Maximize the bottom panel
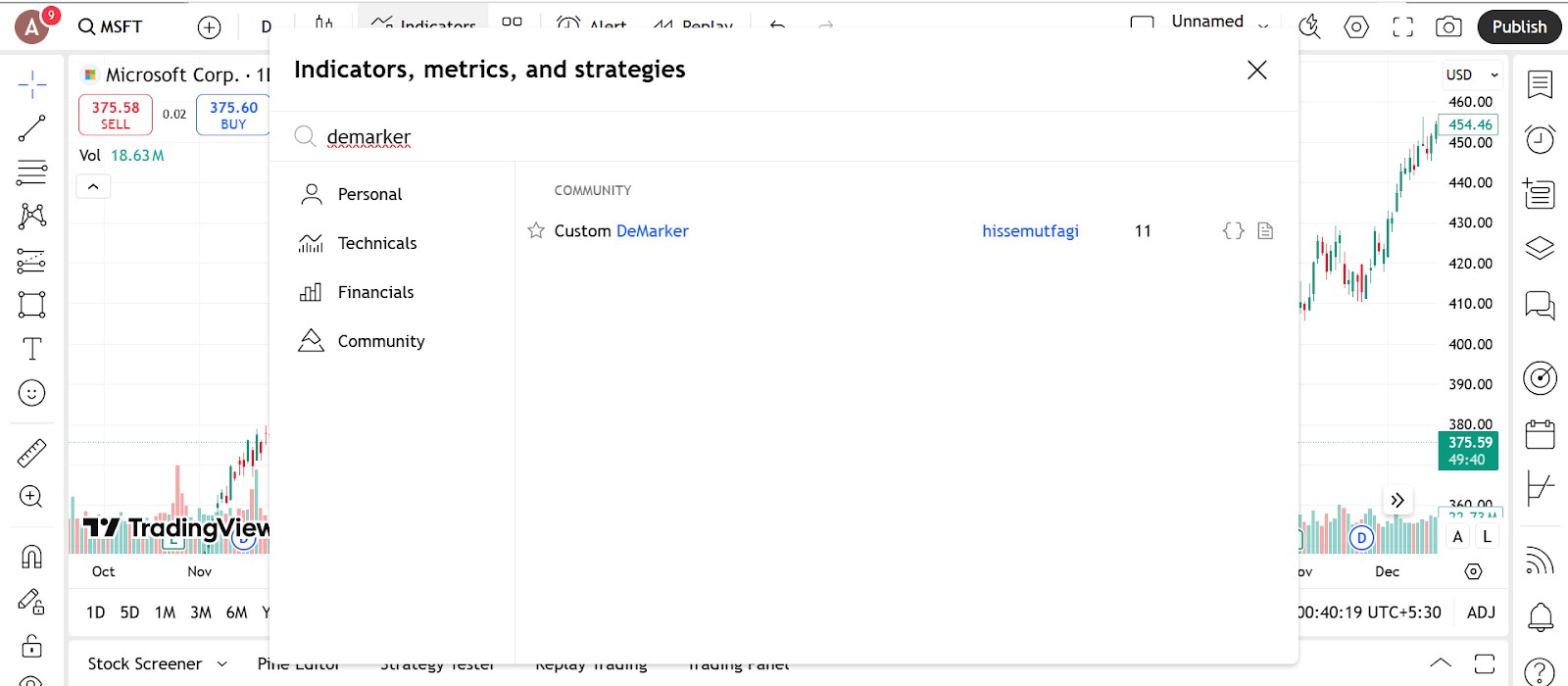 click(x=1485, y=663)
